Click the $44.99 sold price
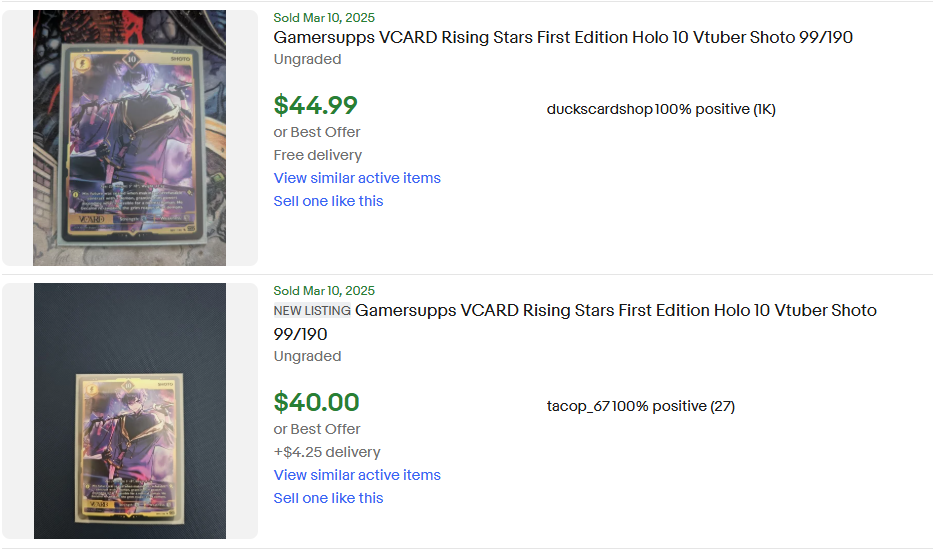 (x=315, y=105)
